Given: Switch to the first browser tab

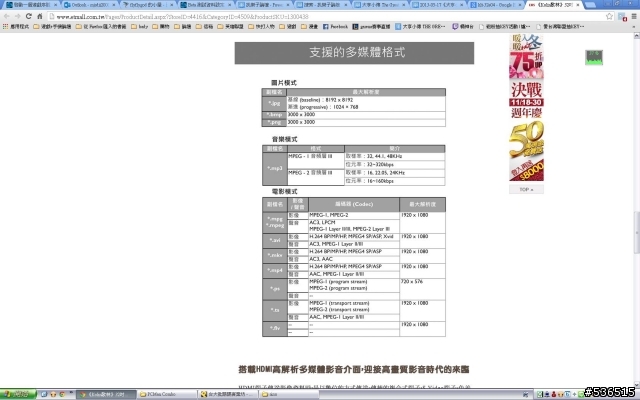Looking at the screenshot, I should click(31, 5).
